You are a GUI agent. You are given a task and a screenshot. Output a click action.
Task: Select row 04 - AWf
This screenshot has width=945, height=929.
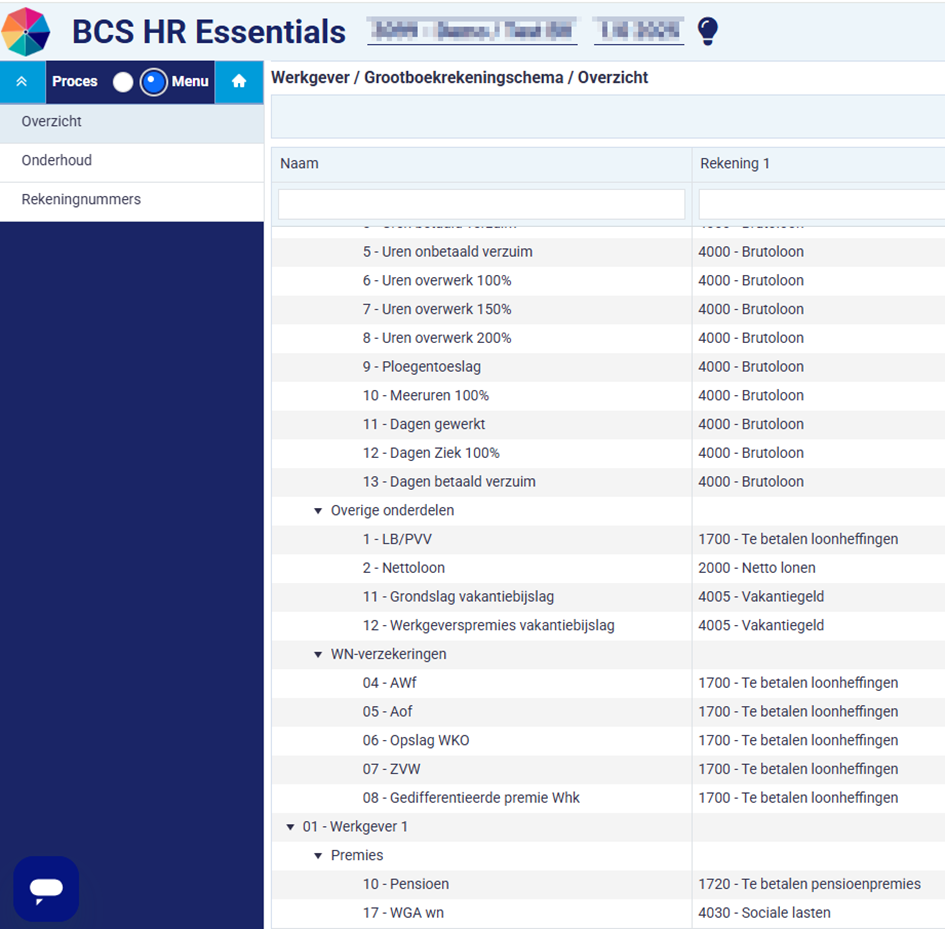(x=608, y=683)
